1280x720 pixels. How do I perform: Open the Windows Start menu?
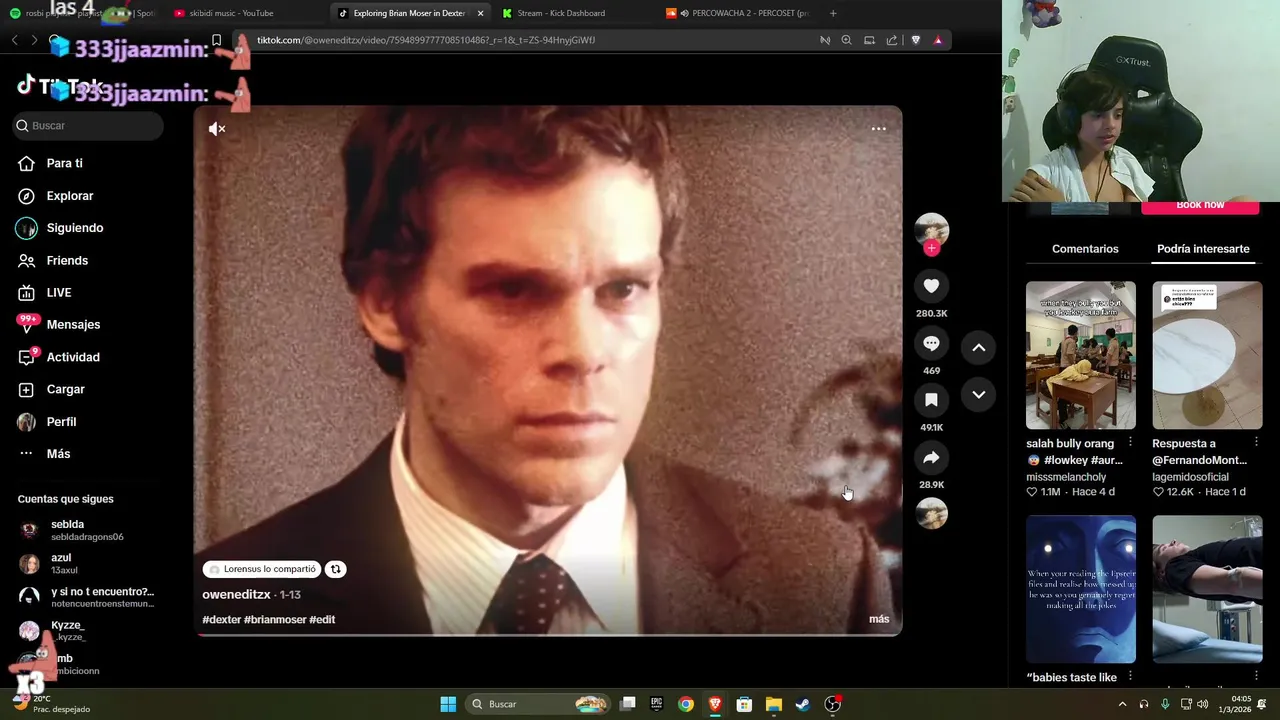point(448,704)
